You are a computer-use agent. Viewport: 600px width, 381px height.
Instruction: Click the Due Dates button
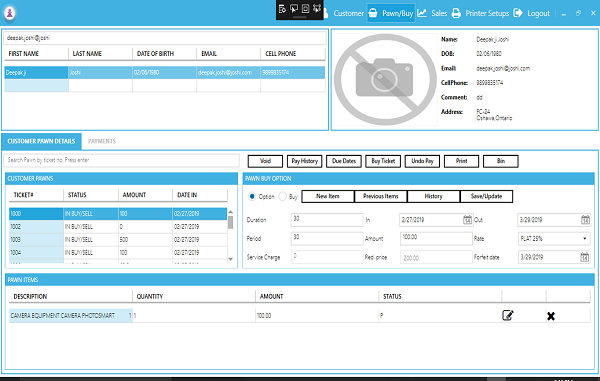tap(344, 161)
